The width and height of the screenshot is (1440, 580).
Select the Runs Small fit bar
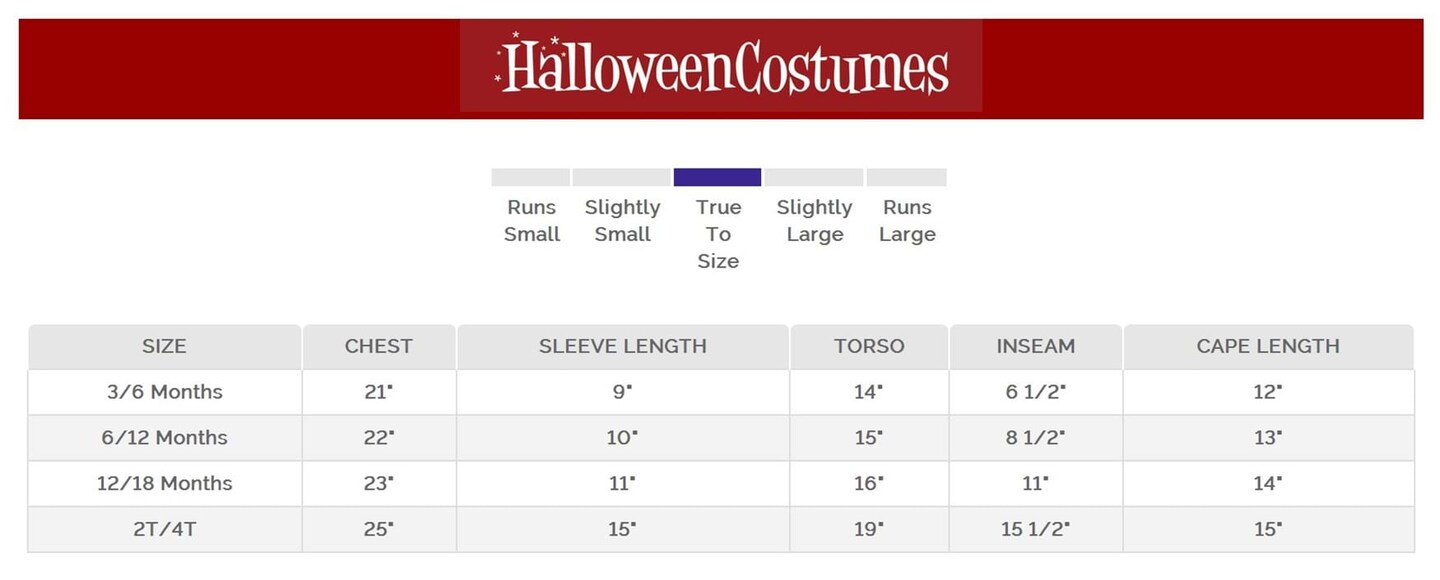tap(530, 177)
